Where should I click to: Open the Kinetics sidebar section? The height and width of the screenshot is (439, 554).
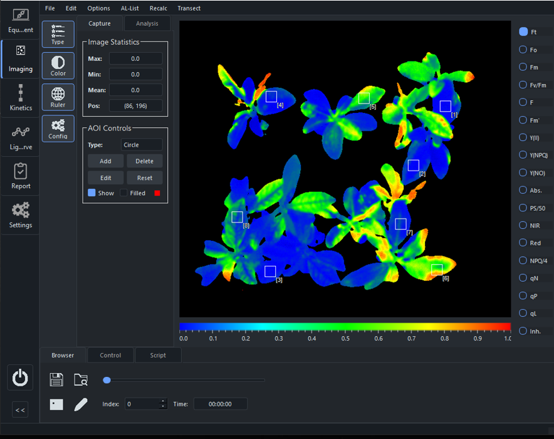pyautogui.click(x=20, y=98)
